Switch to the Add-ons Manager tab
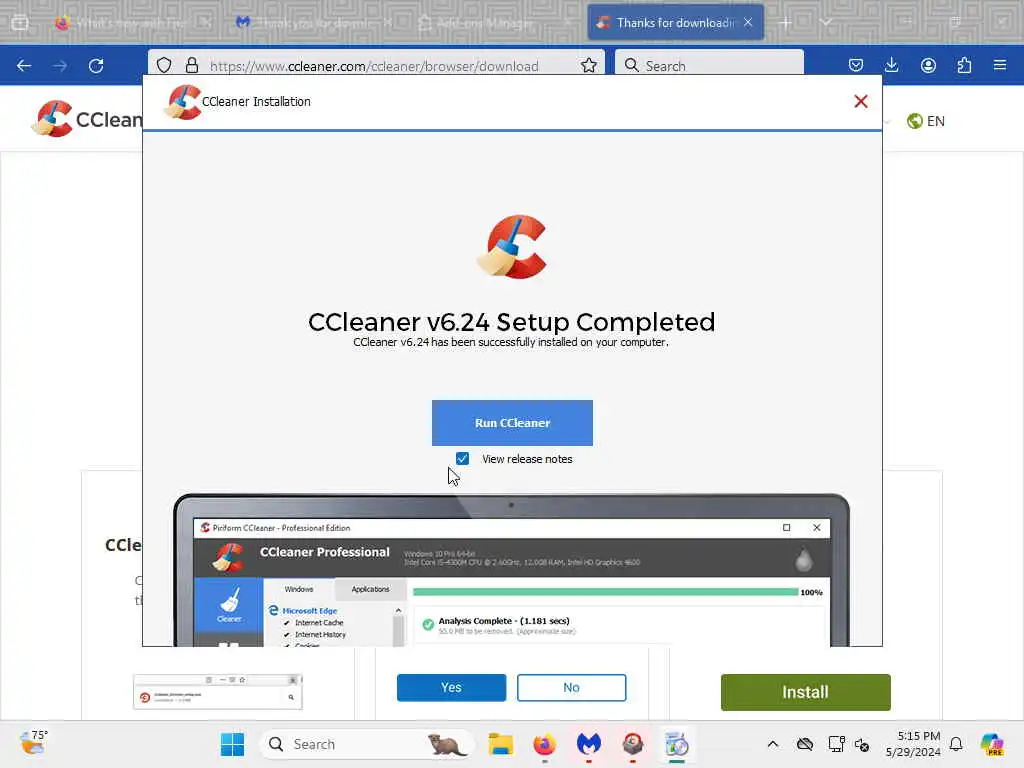Screen dimensions: 1024x768 pos(495,23)
